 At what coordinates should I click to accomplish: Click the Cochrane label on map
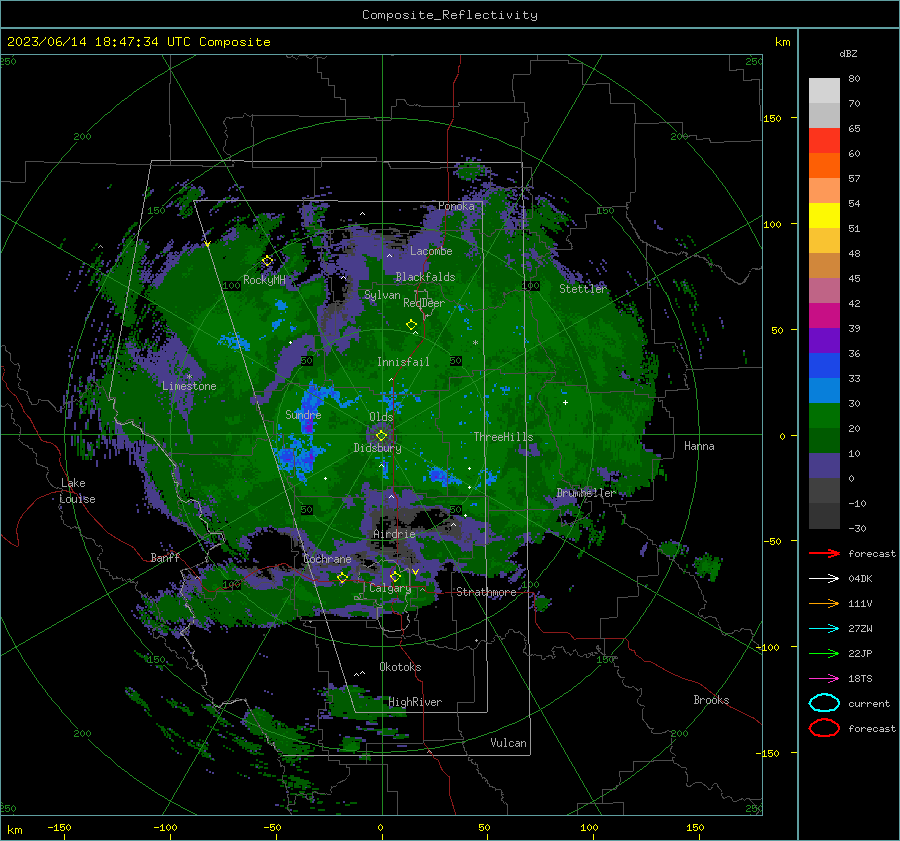pos(327,559)
